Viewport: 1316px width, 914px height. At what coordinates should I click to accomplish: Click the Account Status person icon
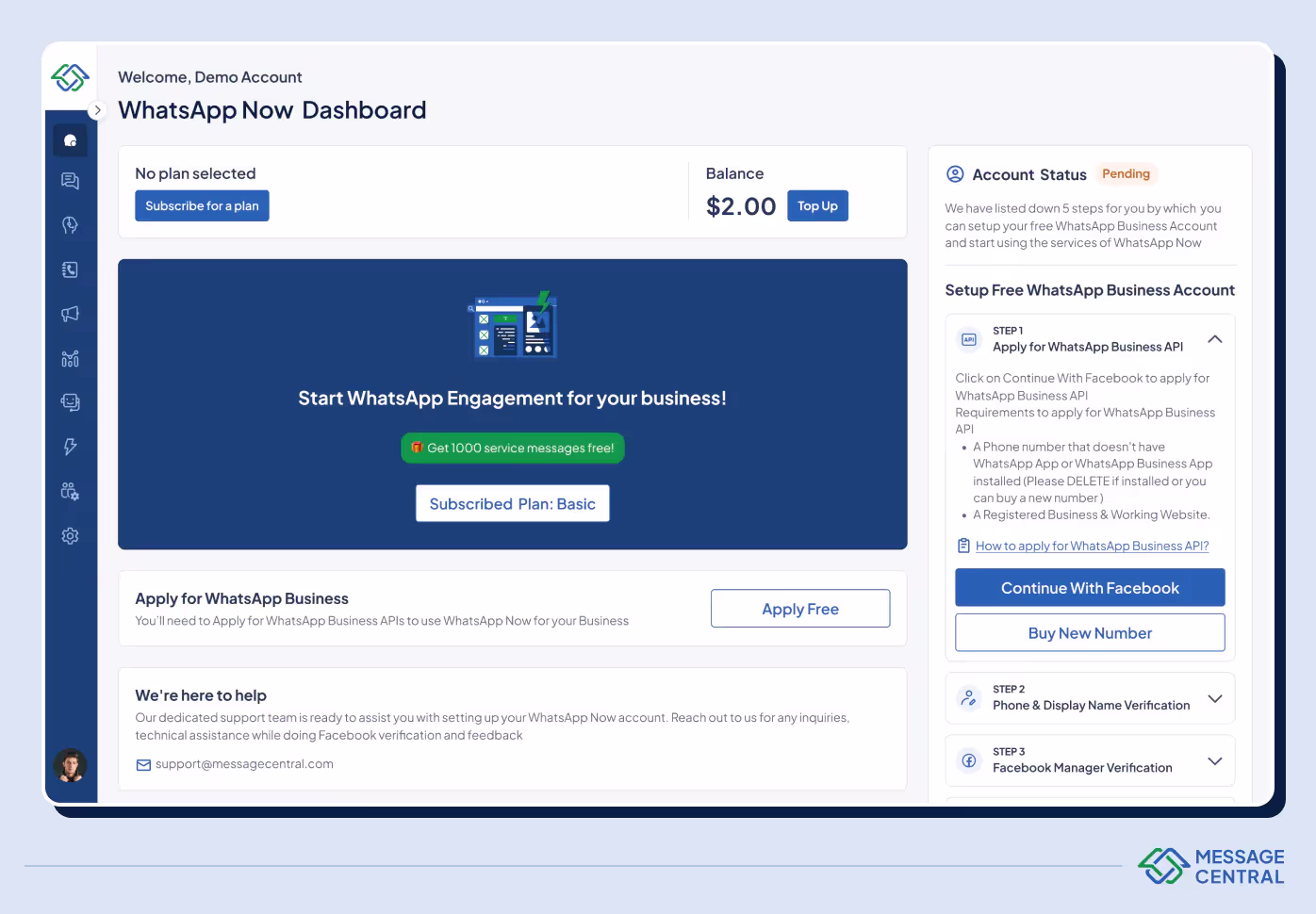coord(955,174)
